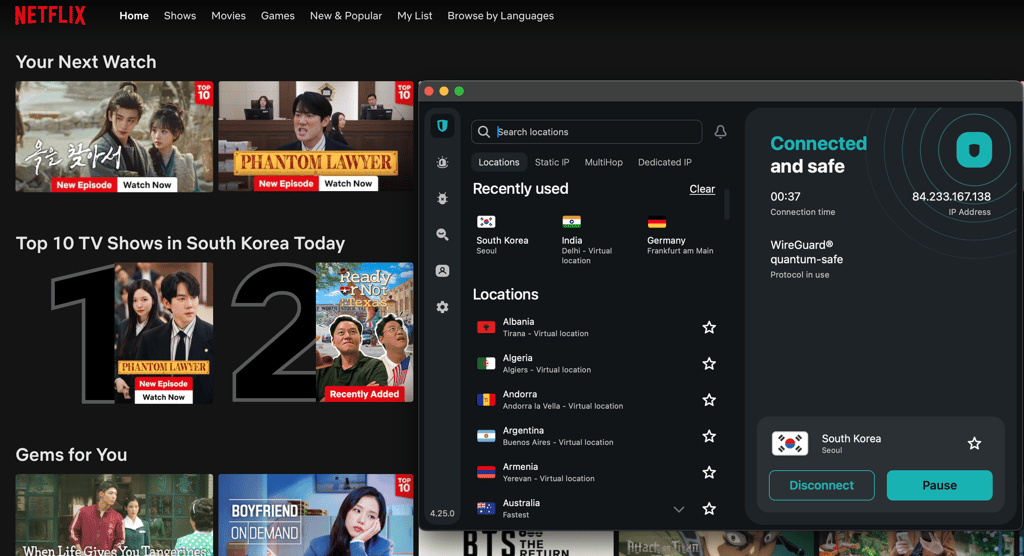The image size is (1024, 556).
Task: Open Browse by Languages on Netflix
Action: point(500,16)
